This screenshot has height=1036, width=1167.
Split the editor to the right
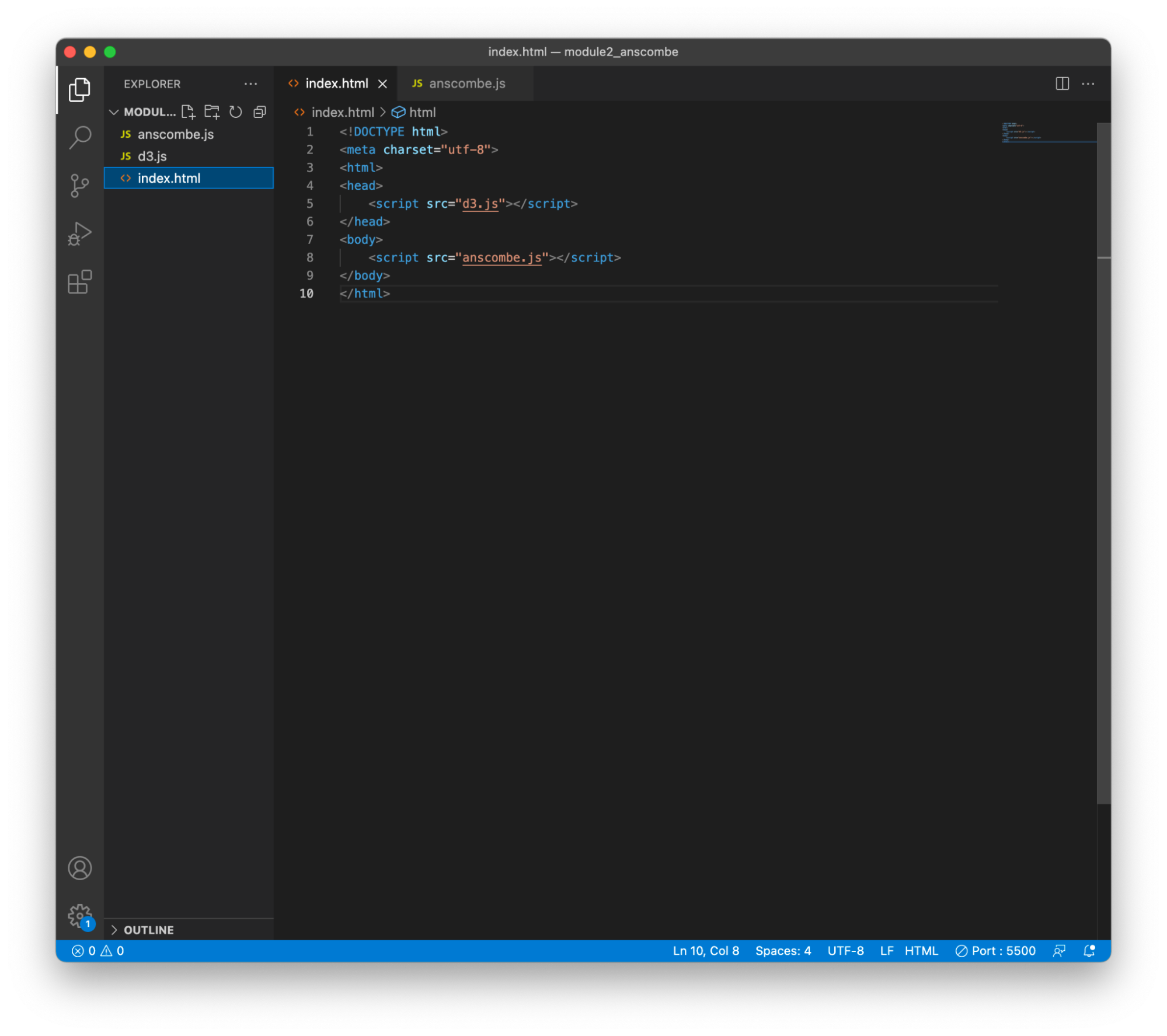1062,83
